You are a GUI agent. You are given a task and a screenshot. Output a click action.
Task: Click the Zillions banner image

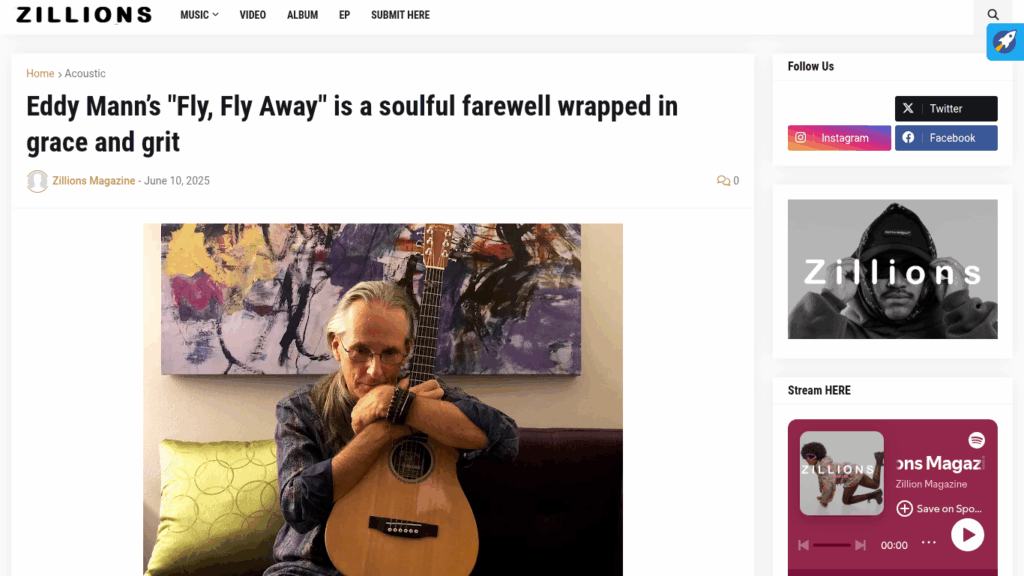pyautogui.click(x=892, y=269)
